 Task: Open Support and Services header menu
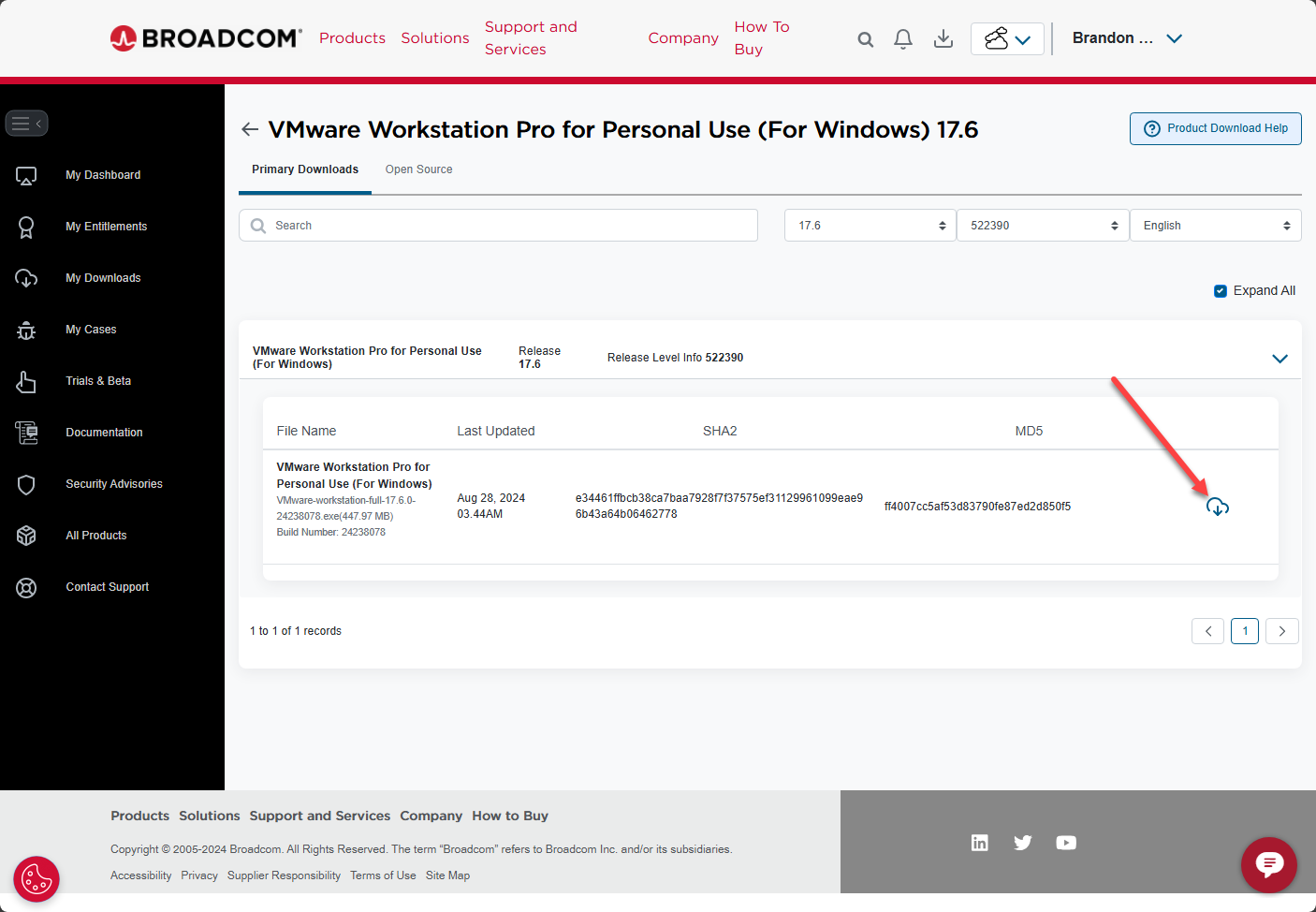pyautogui.click(x=531, y=38)
